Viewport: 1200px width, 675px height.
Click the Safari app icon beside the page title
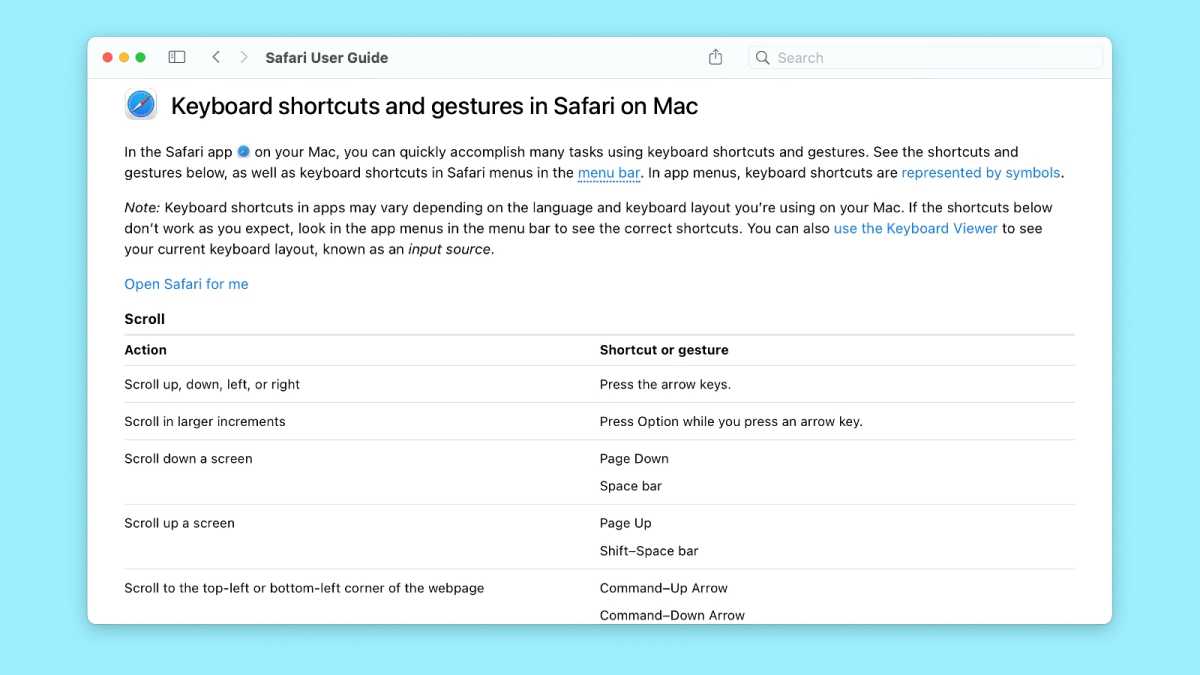(x=140, y=104)
